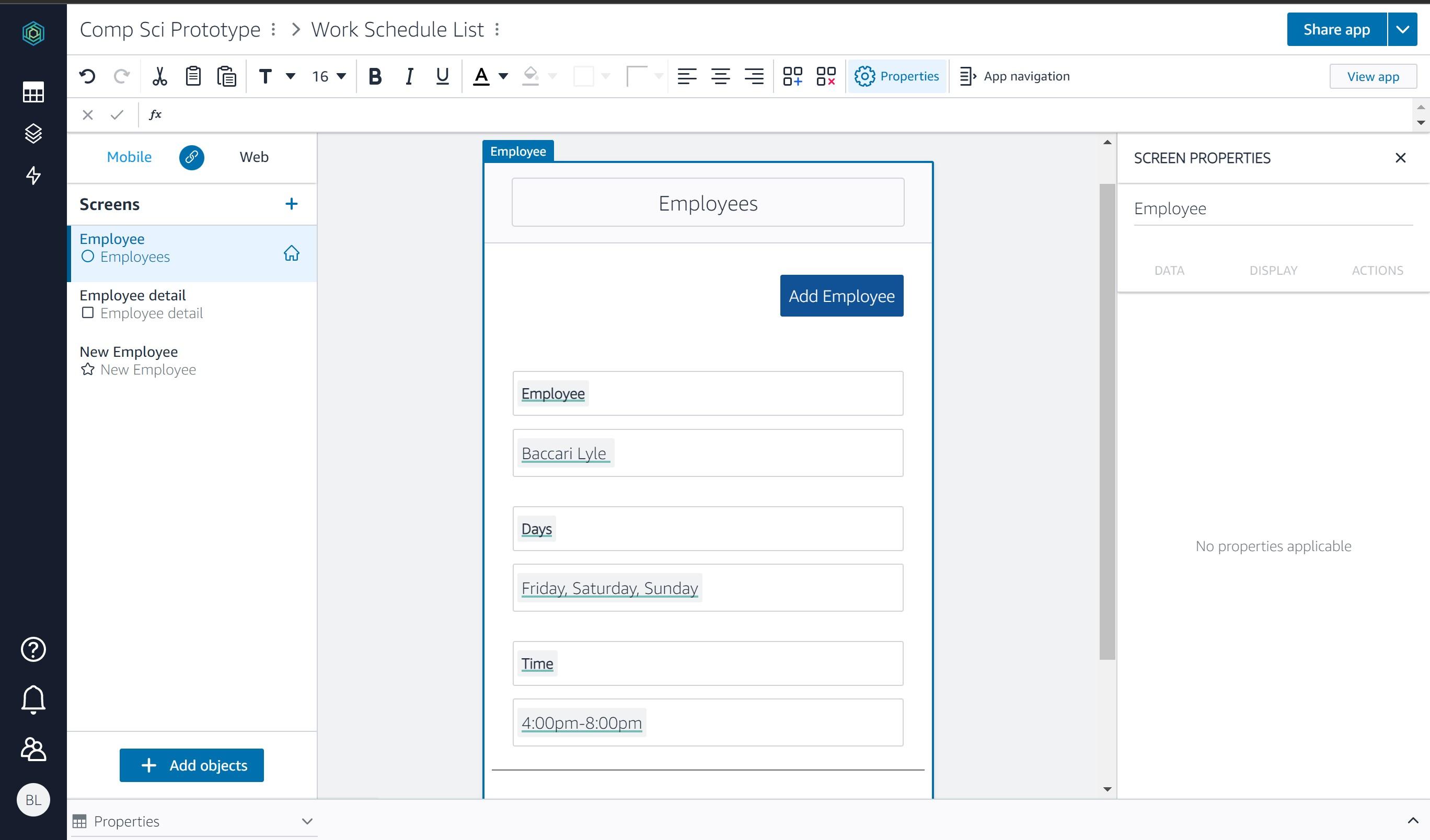Click the remove block icon

[826, 76]
